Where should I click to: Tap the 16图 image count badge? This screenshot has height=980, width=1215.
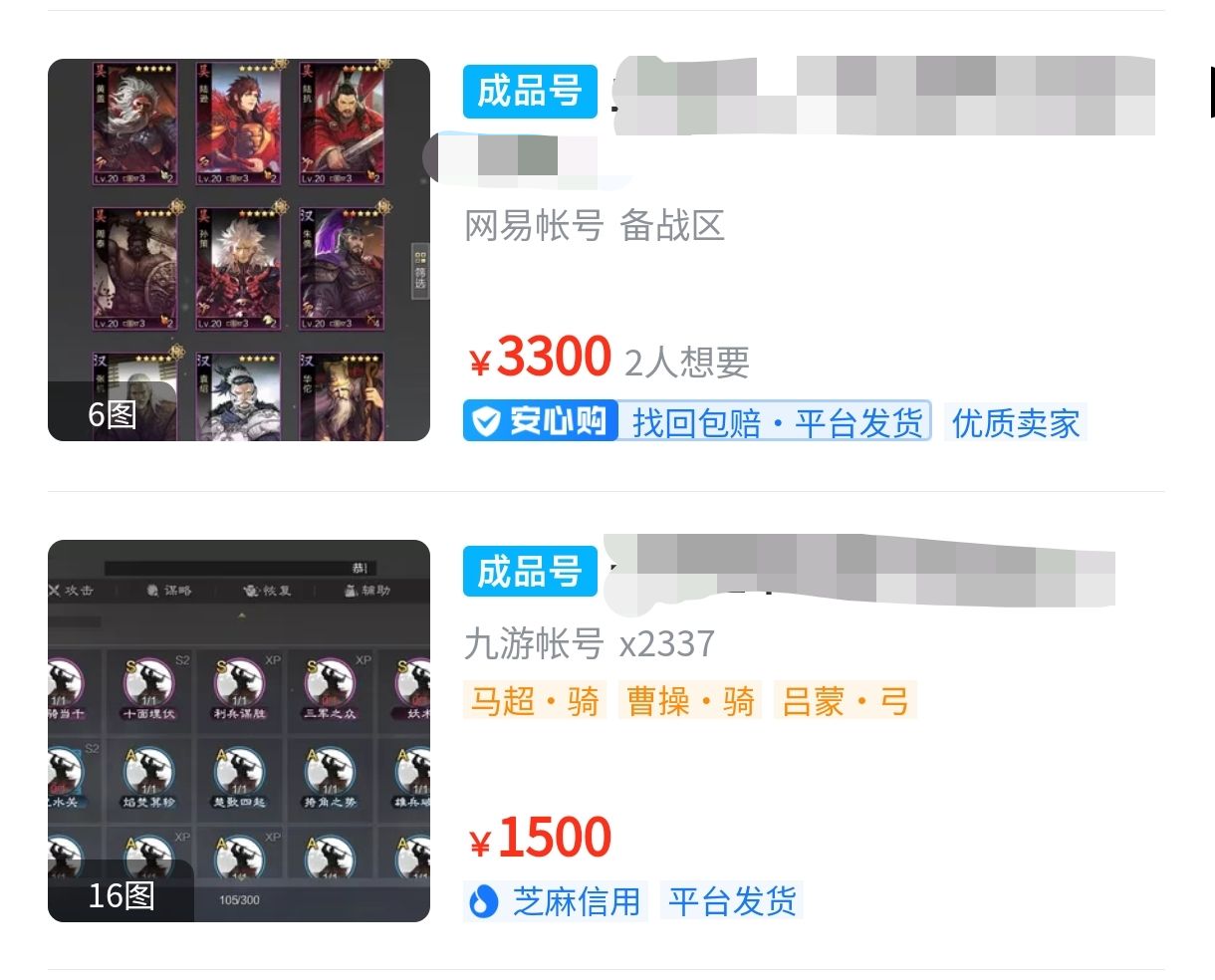click(x=121, y=893)
